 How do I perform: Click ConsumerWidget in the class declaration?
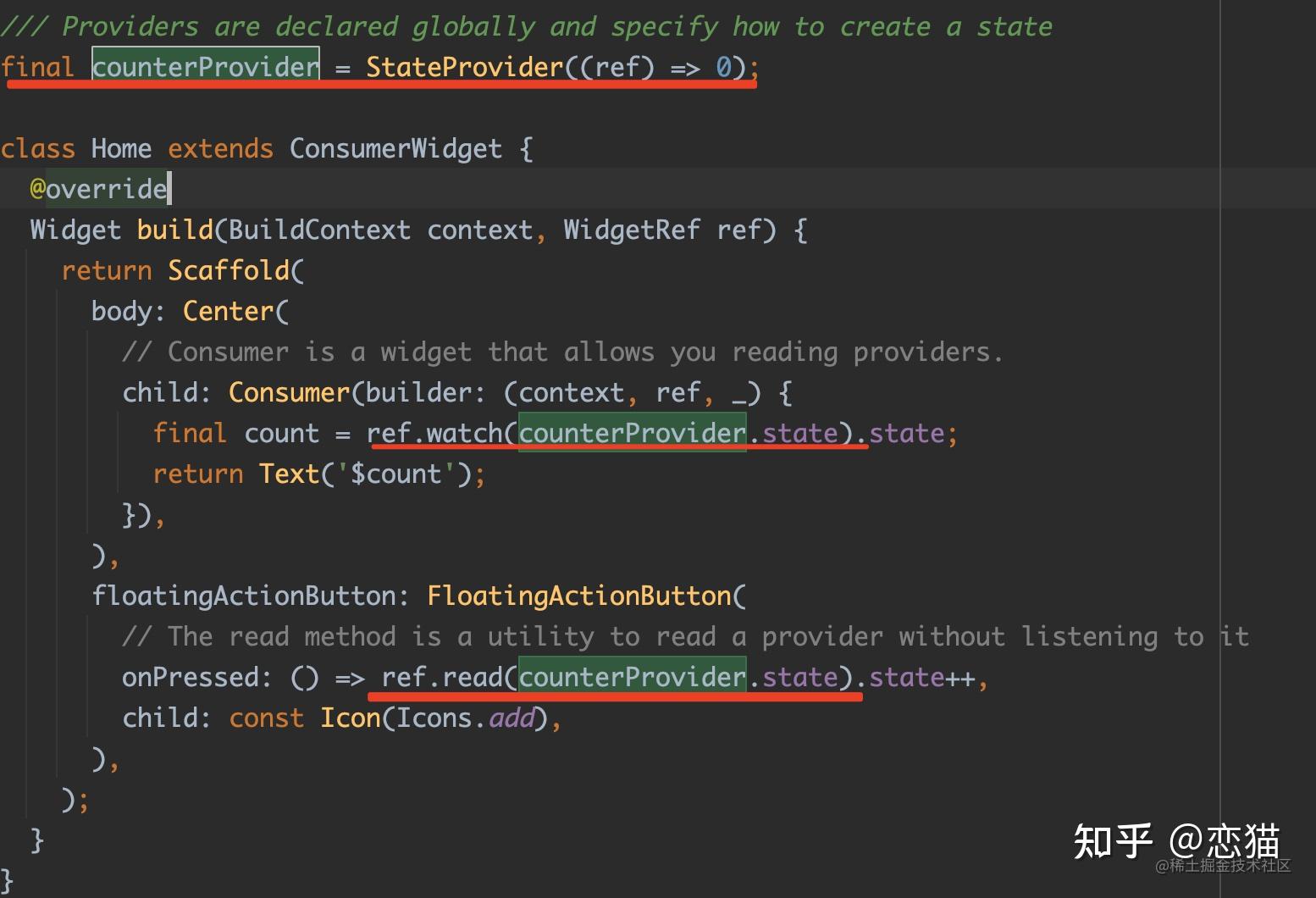tap(395, 148)
